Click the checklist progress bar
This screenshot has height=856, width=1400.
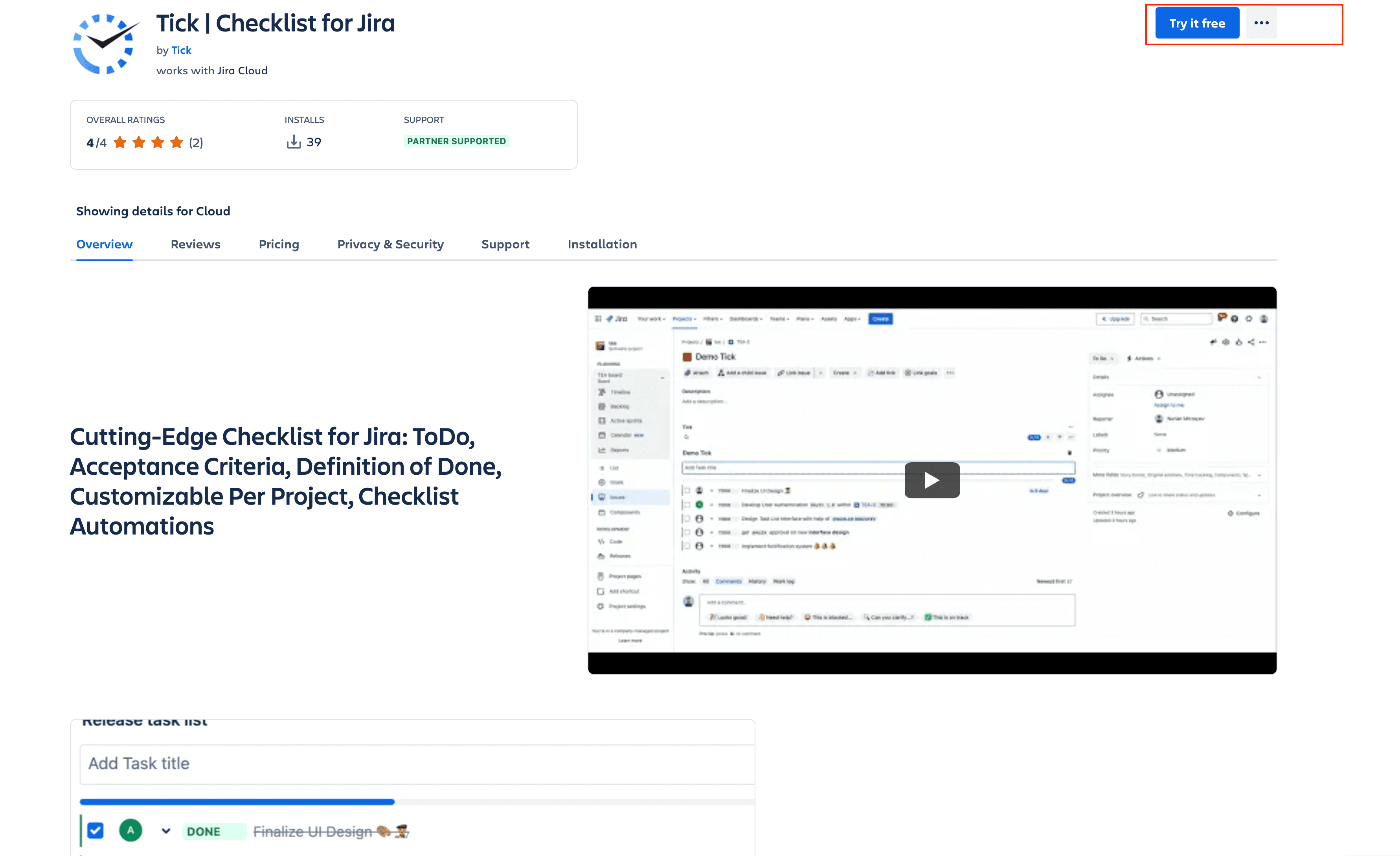click(x=417, y=802)
